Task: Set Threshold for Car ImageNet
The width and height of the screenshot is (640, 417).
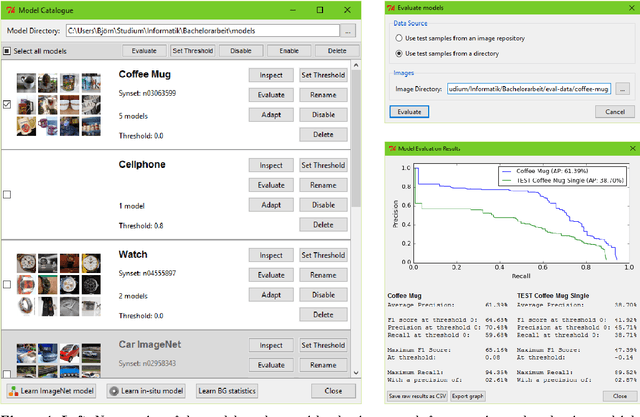Action: (323, 345)
